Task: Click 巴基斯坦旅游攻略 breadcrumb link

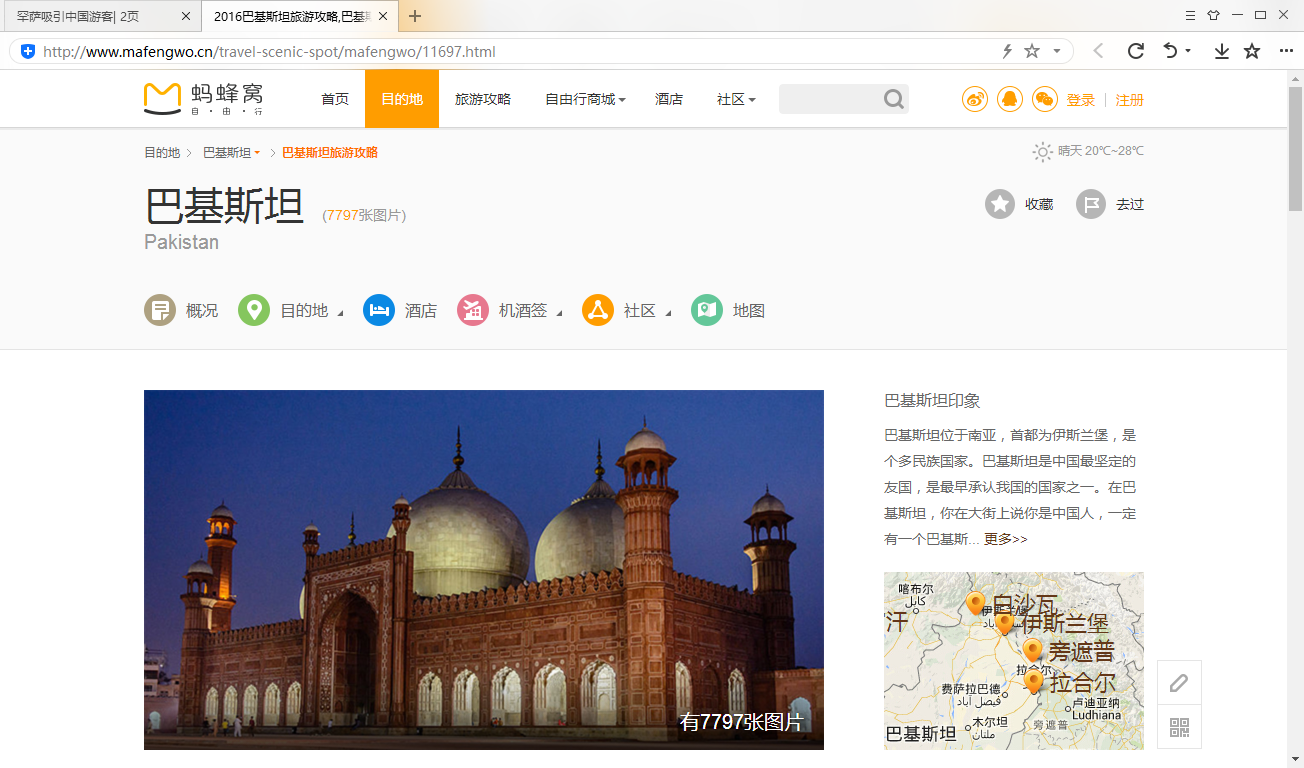Action: (x=330, y=153)
